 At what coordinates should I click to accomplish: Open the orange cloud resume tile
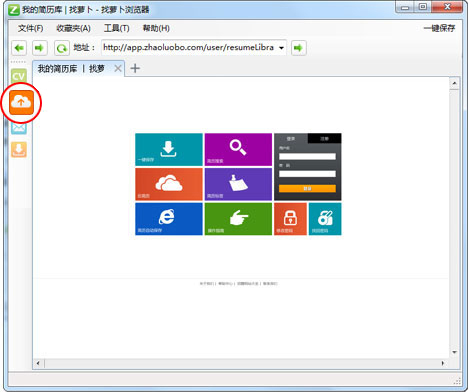[169, 184]
